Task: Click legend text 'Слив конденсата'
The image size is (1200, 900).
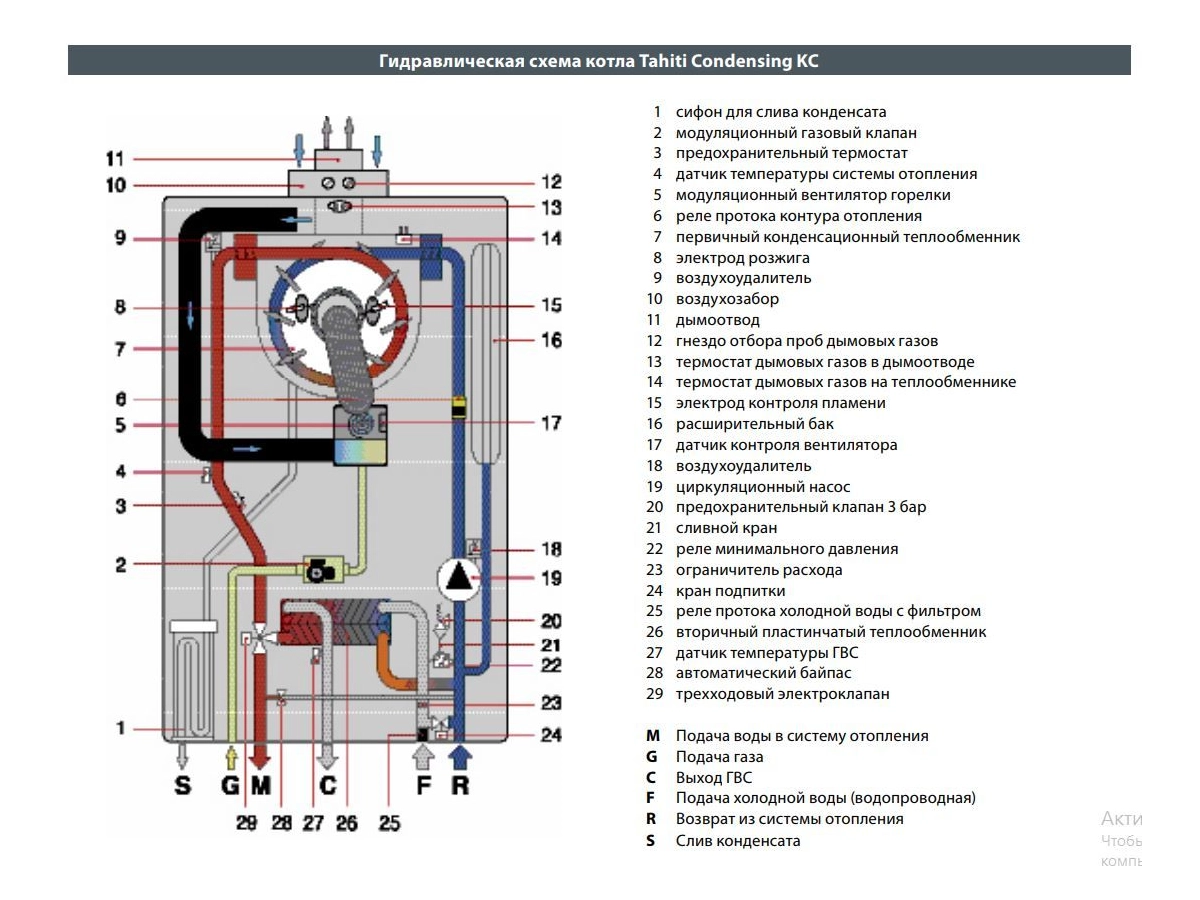Action: point(738,841)
